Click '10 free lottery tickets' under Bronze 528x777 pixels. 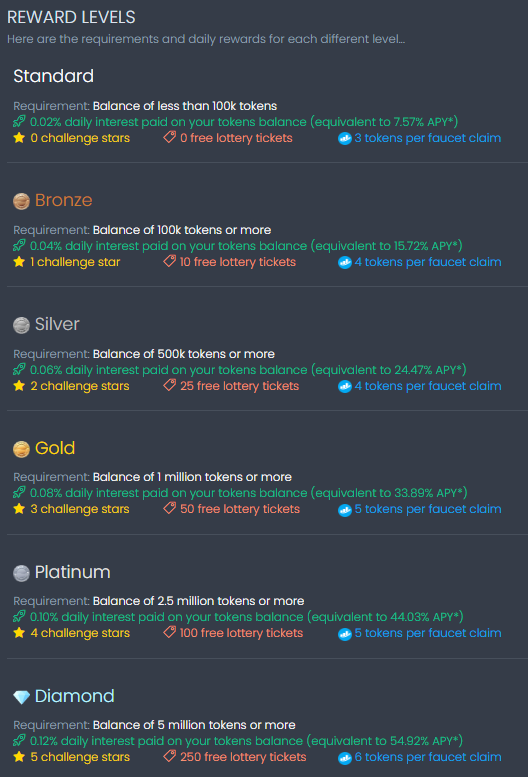(x=238, y=262)
